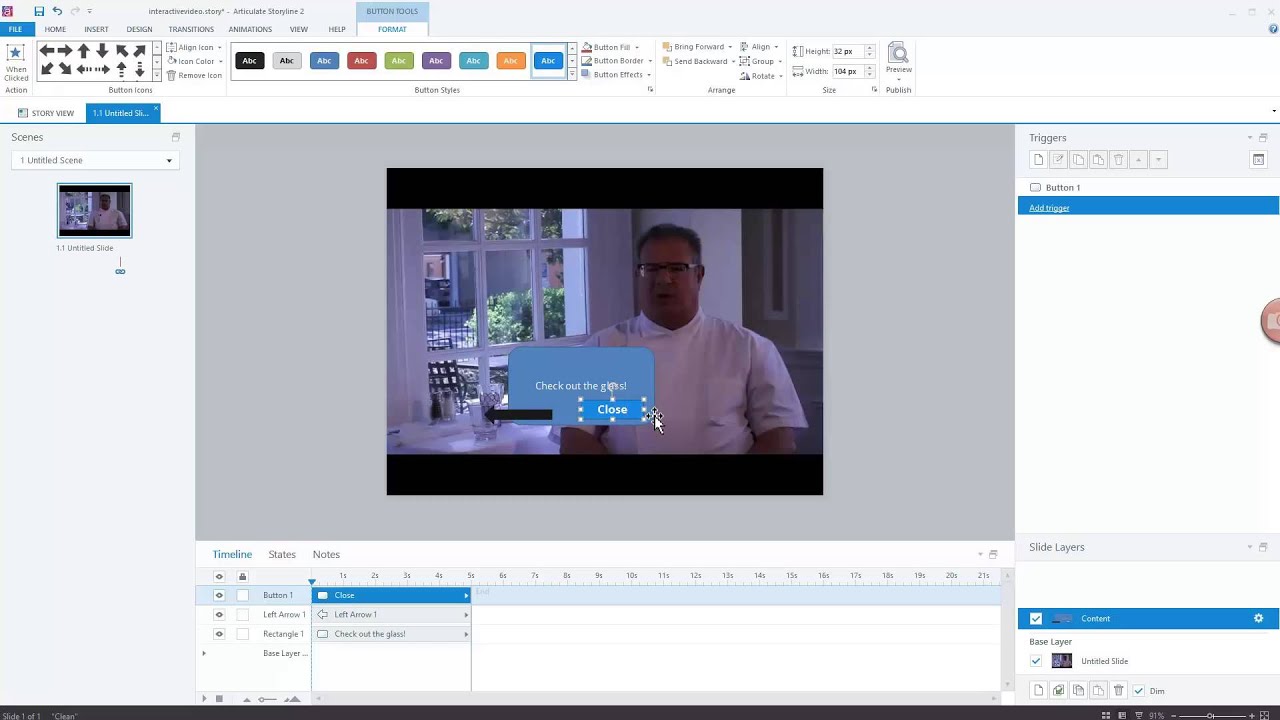This screenshot has height=720, width=1280.
Task: Apply the green Abc button style
Action: point(398,61)
